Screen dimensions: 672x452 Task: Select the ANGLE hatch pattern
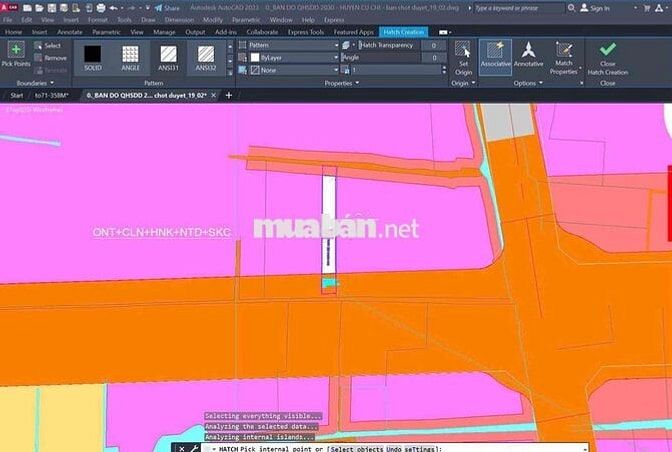point(130,58)
